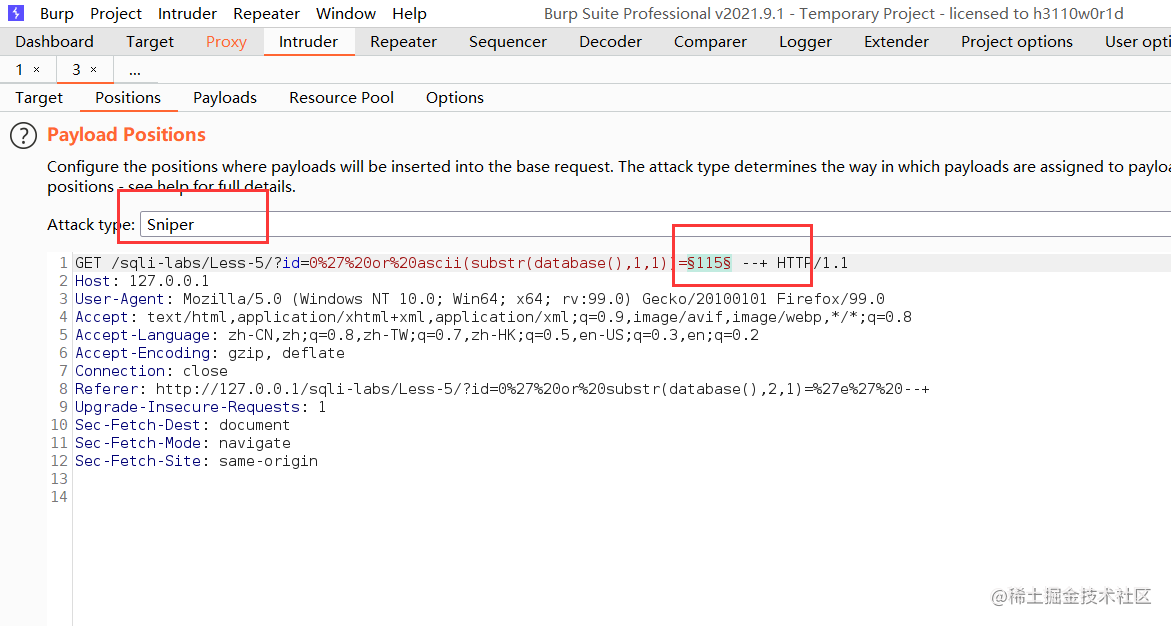Open a new attack tab with ellipsis
1171x626 pixels.
point(134,70)
